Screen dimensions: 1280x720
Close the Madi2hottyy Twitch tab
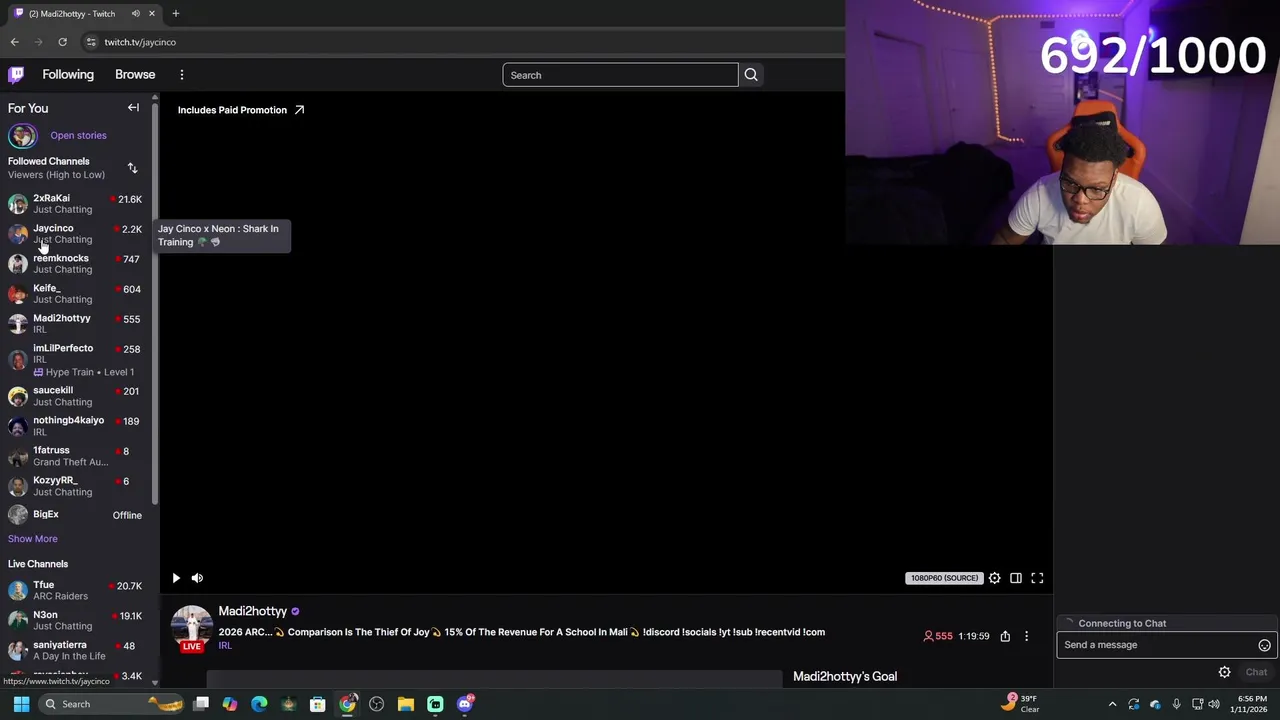tap(152, 14)
